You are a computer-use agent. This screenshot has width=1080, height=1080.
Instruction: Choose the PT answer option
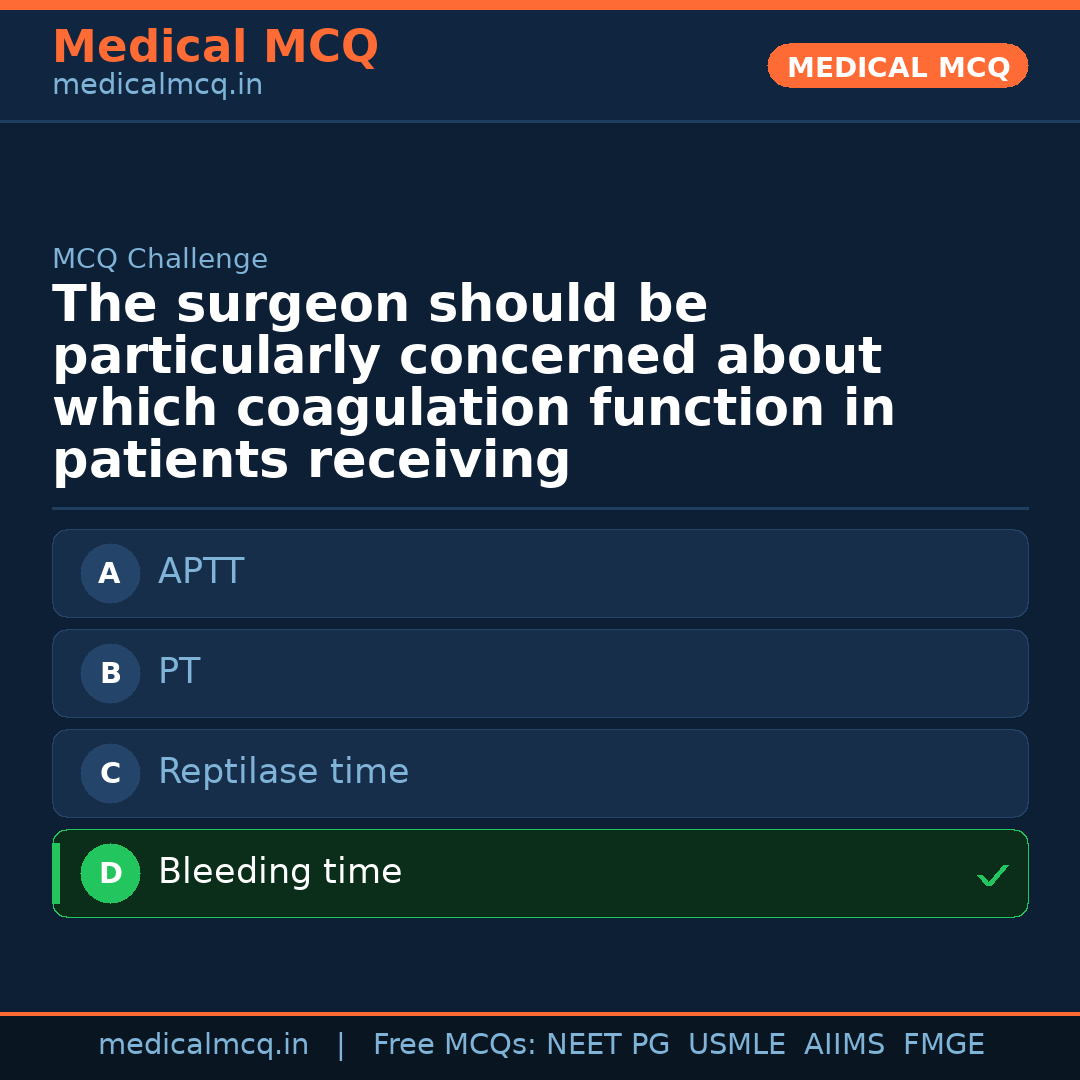click(x=540, y=673)
